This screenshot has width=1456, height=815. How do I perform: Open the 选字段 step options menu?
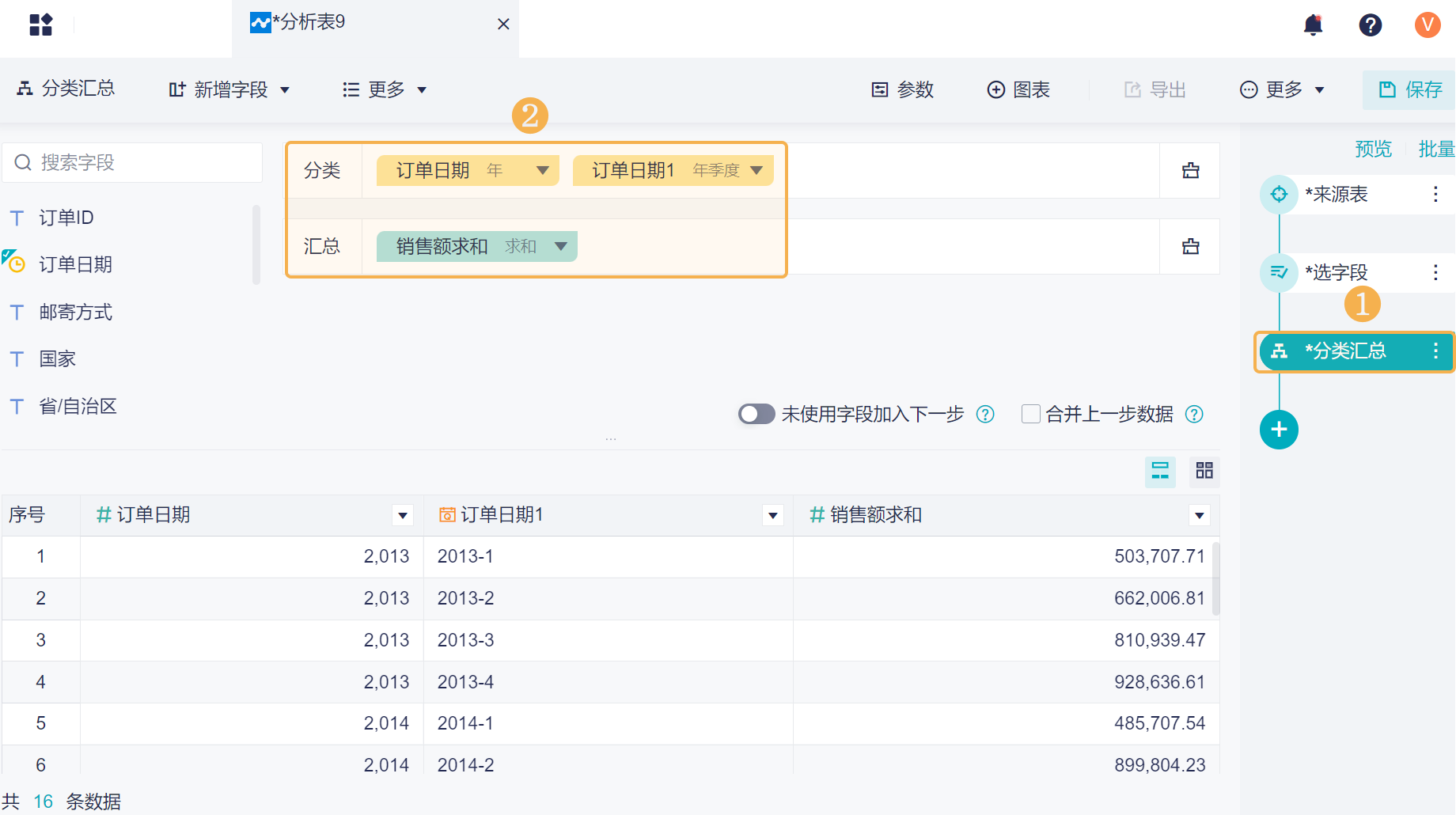point(1435,272)
